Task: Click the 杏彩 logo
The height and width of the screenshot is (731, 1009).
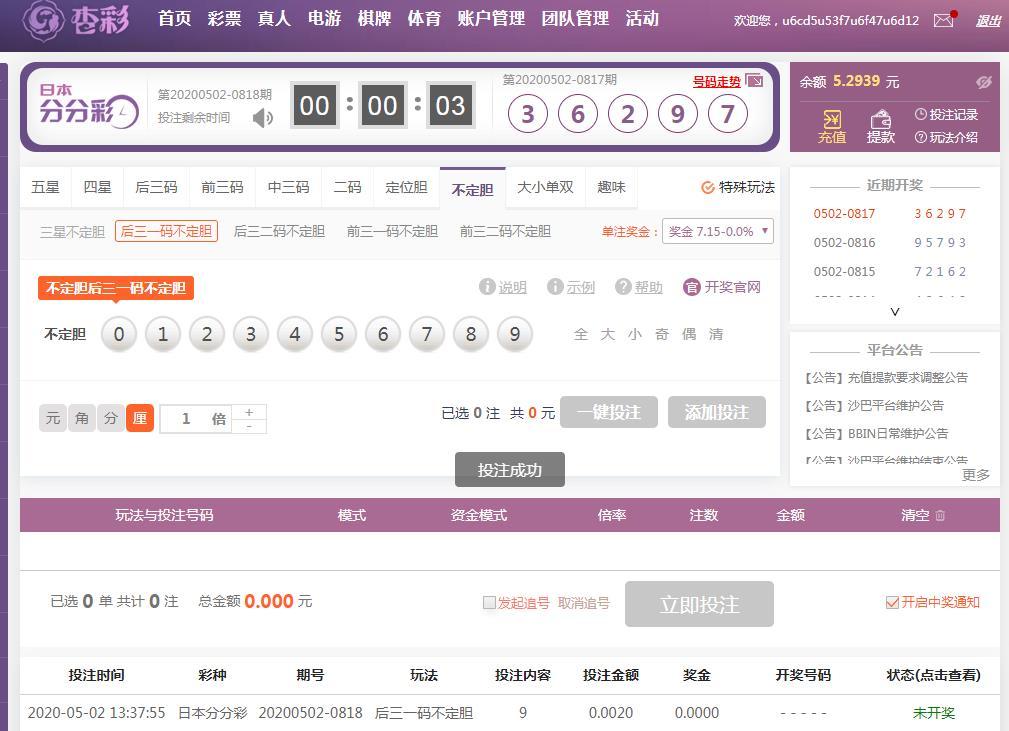Action: [x=76, y=20]
